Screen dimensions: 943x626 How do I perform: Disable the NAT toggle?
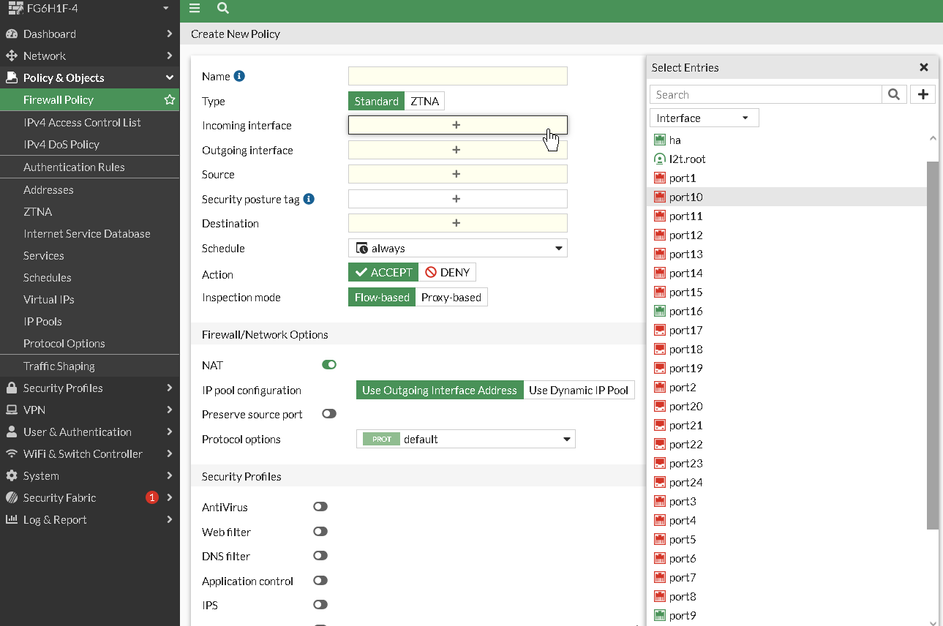pos(329,365)
